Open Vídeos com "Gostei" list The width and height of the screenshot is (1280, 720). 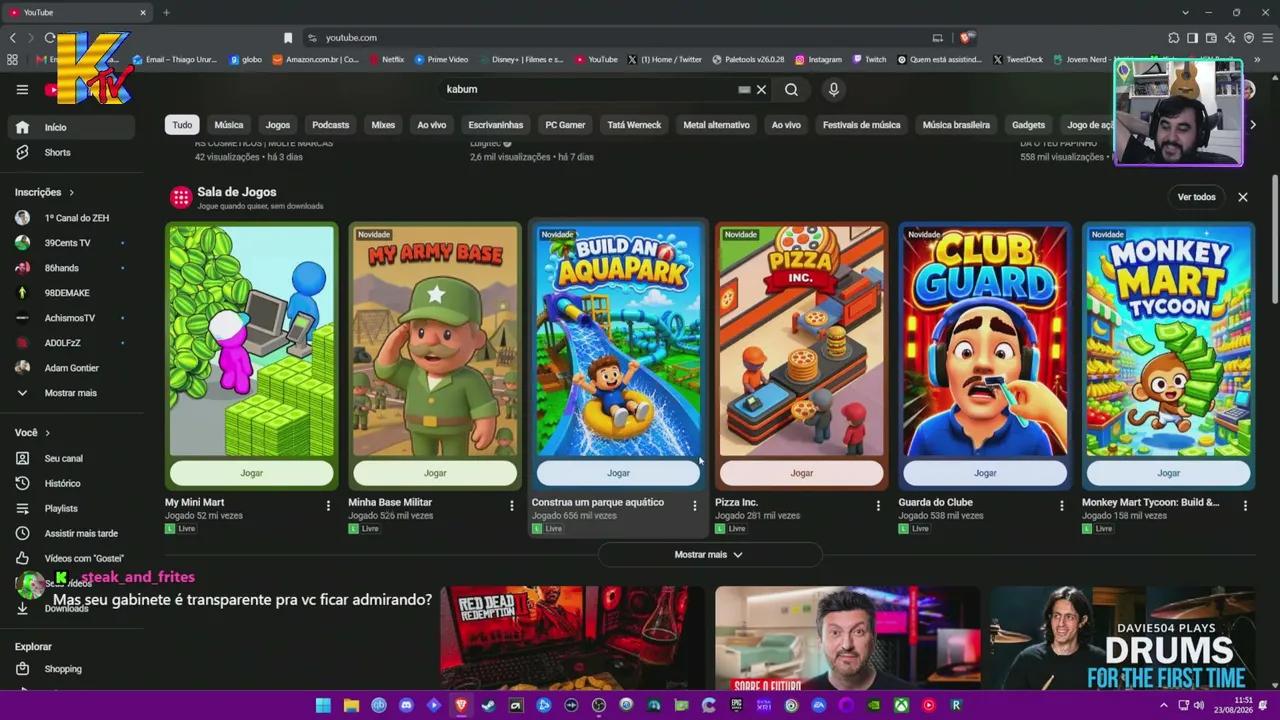click(70, 558)
